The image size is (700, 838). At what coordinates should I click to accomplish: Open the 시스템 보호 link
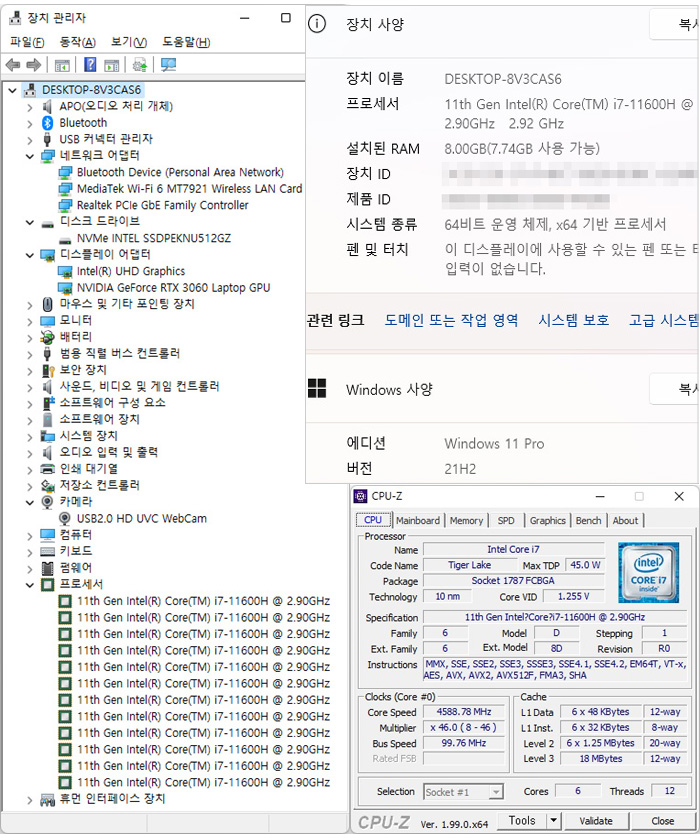573,320
